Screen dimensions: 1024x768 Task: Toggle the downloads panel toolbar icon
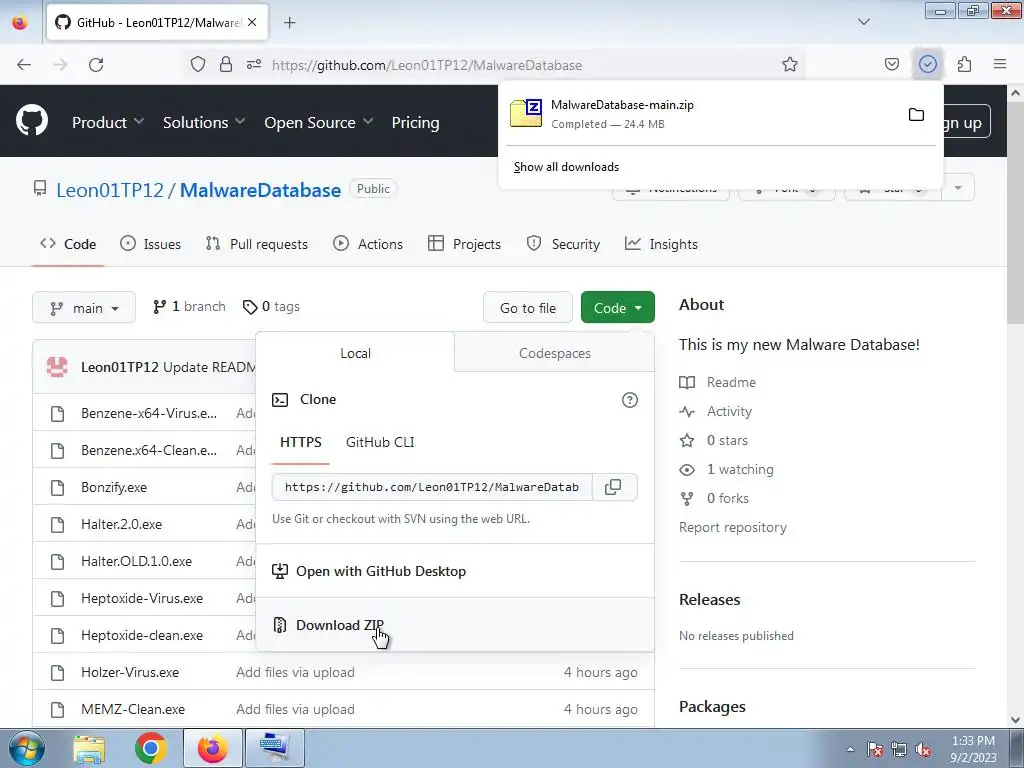point(927,65)
